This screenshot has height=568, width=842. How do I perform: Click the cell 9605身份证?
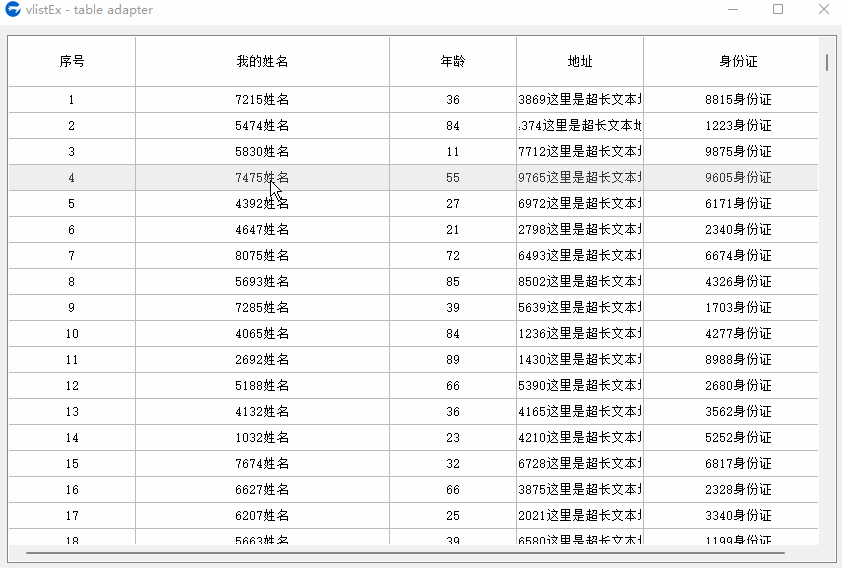click(x=731, y=178)
